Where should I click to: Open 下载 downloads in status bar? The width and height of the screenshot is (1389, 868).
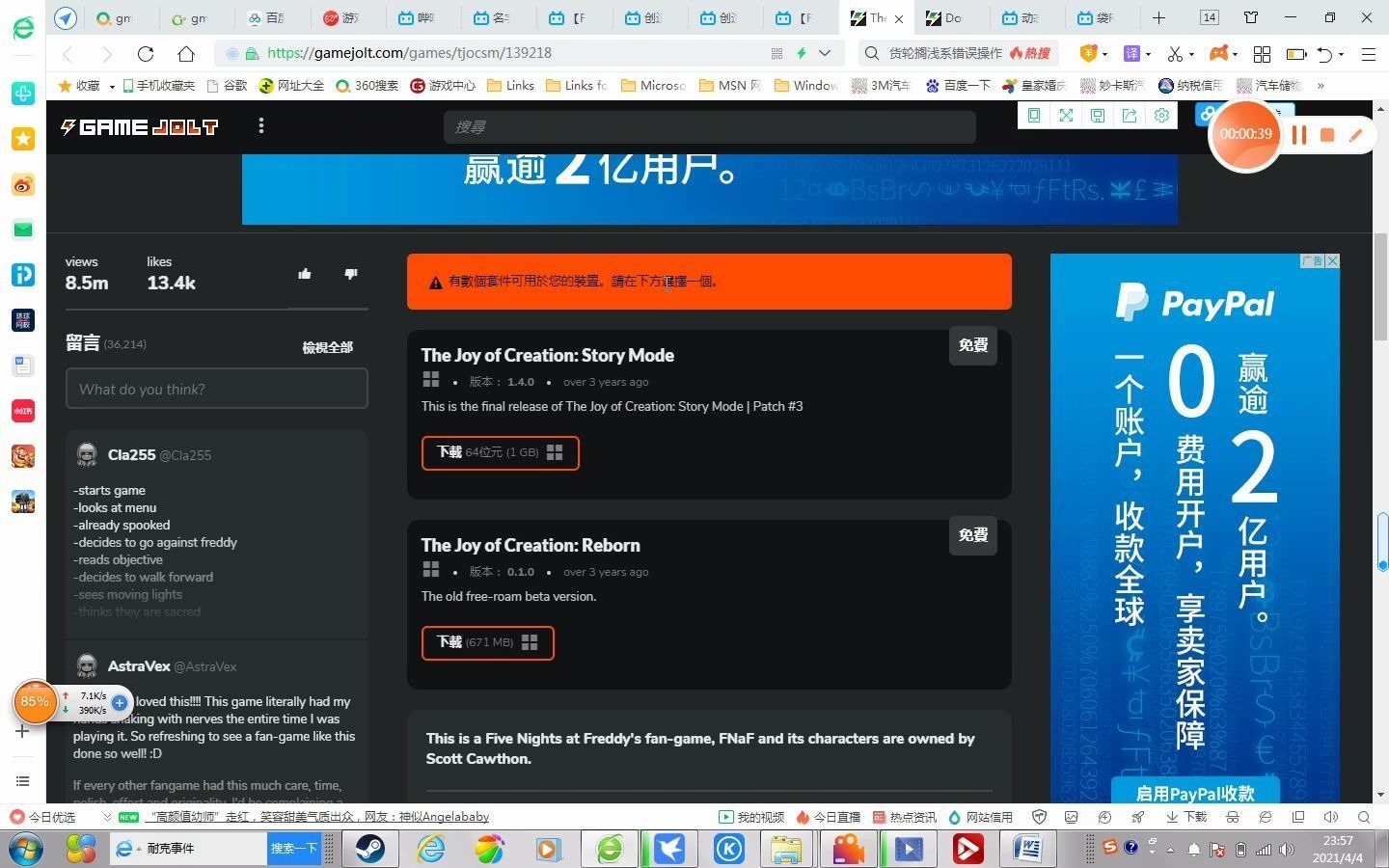(1187, 817)
